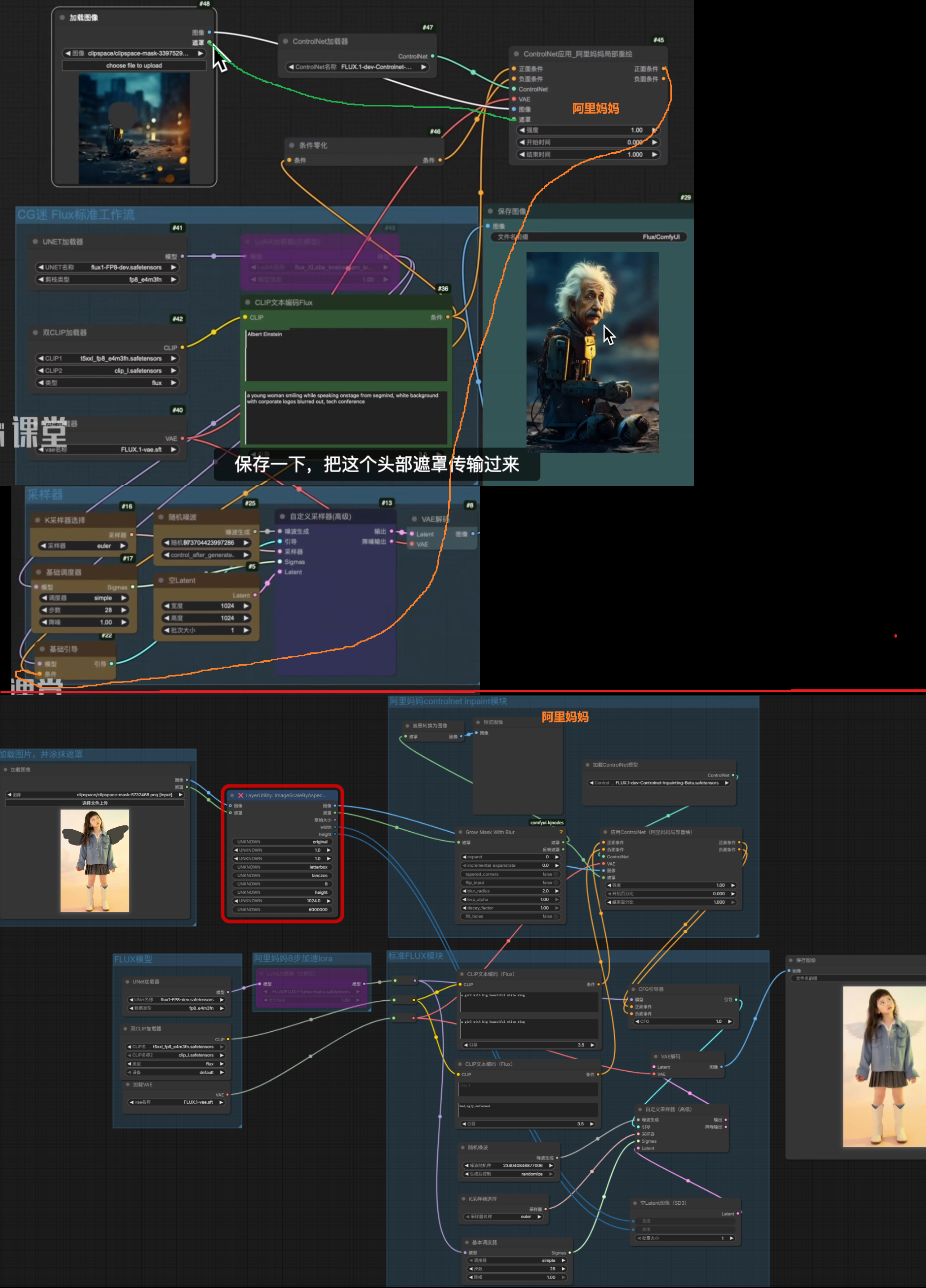Open the letterbox option in LayerUtility node

pos(282,867)
